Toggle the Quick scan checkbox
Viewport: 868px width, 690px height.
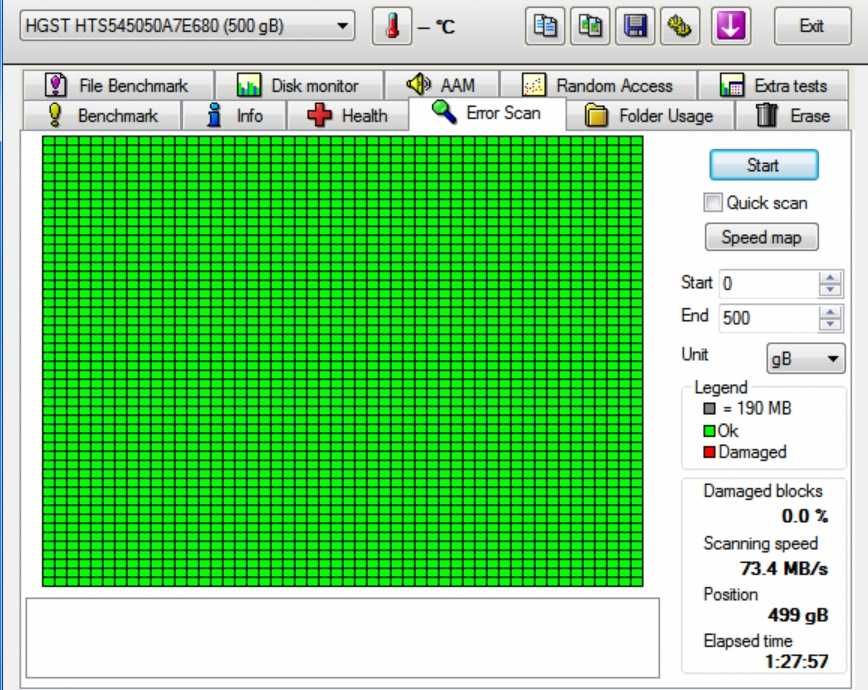pos(712,203)
